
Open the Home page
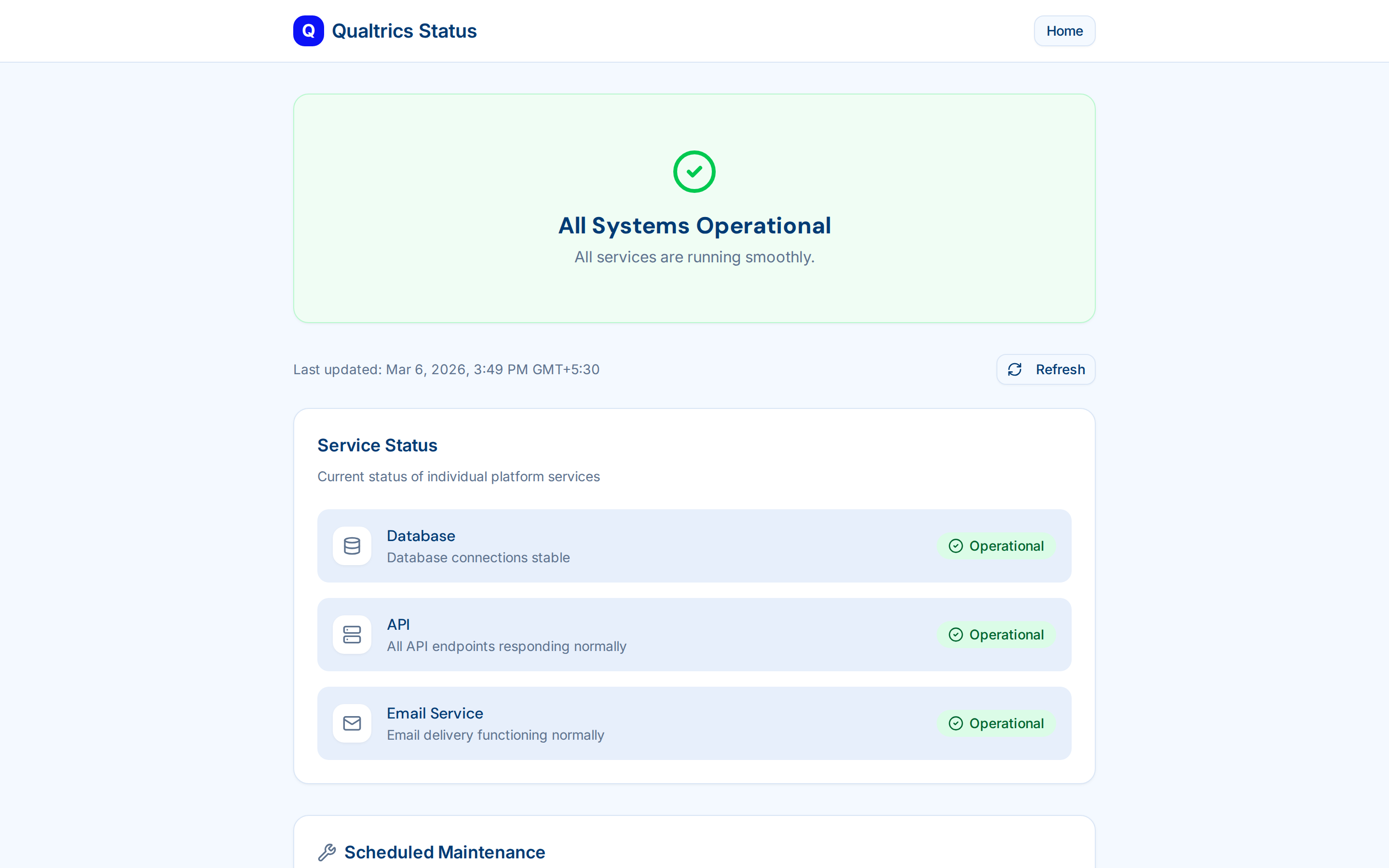(x=1064, y=30)
